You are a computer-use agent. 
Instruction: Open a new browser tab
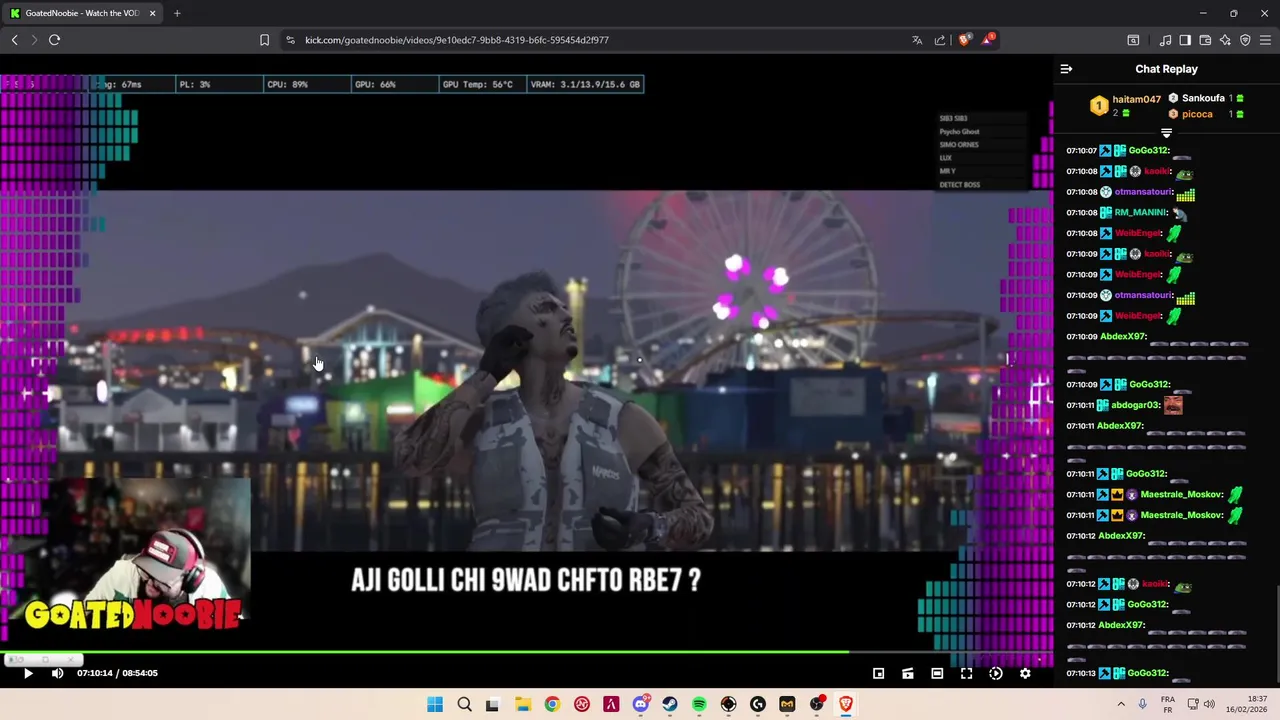point(177,13)
